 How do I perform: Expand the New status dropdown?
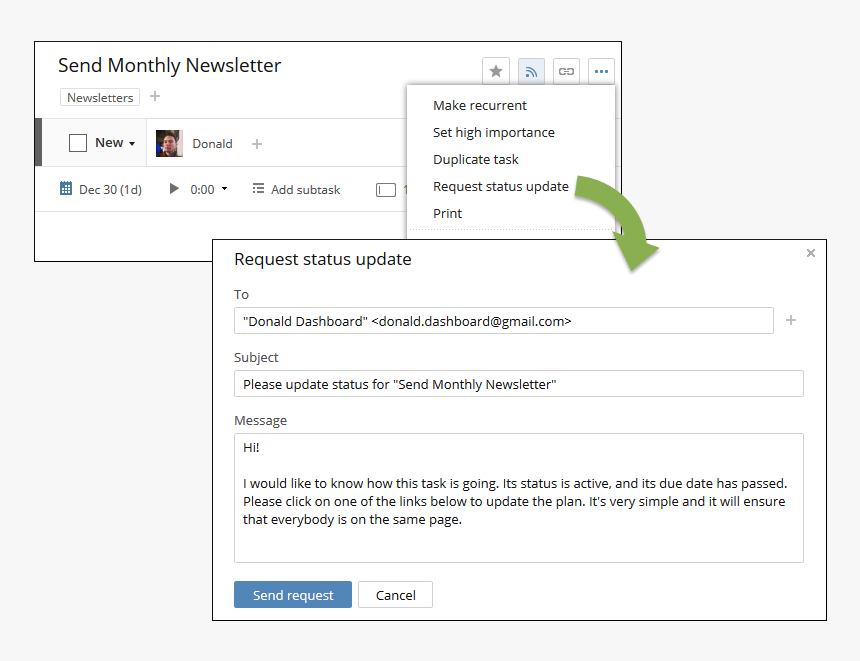pos(131,144)
